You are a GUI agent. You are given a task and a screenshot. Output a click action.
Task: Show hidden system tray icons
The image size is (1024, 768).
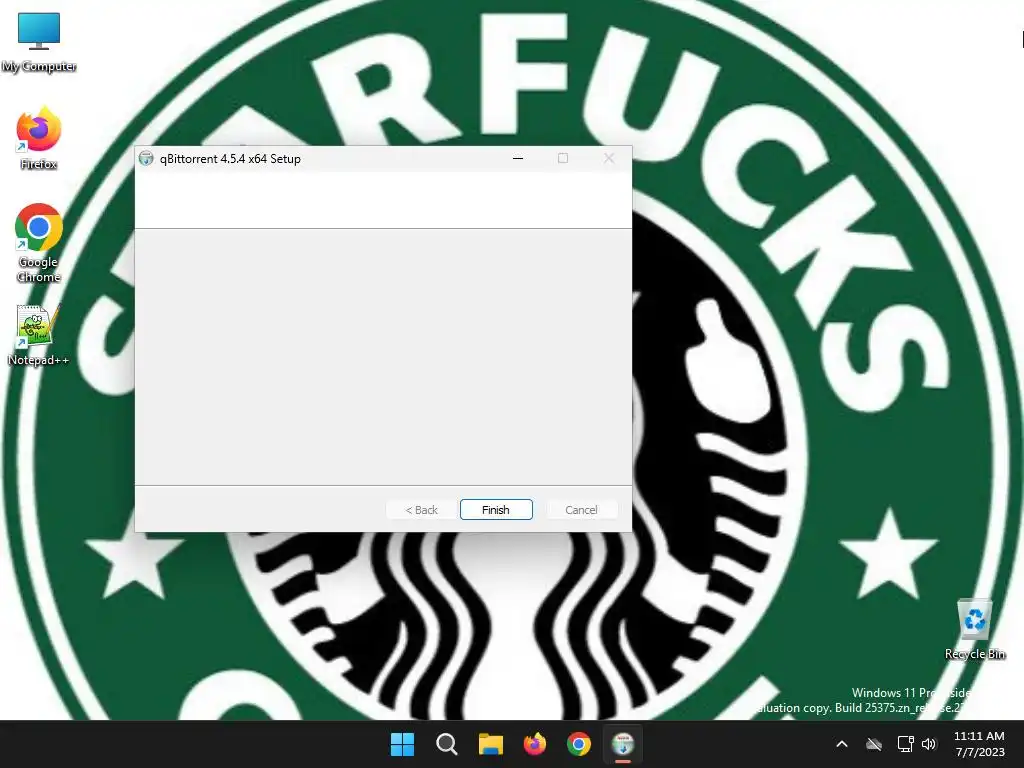(842, 744)
